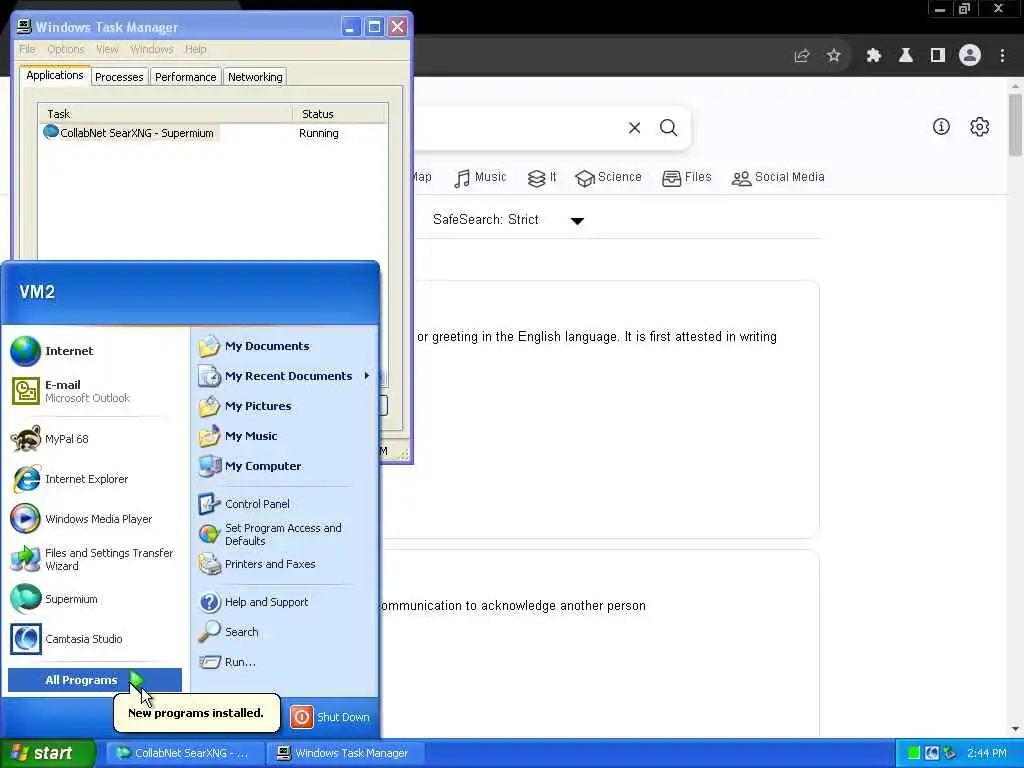
Task: Open My Music folder
Action: pyautogui.click(x=238, y=436)
